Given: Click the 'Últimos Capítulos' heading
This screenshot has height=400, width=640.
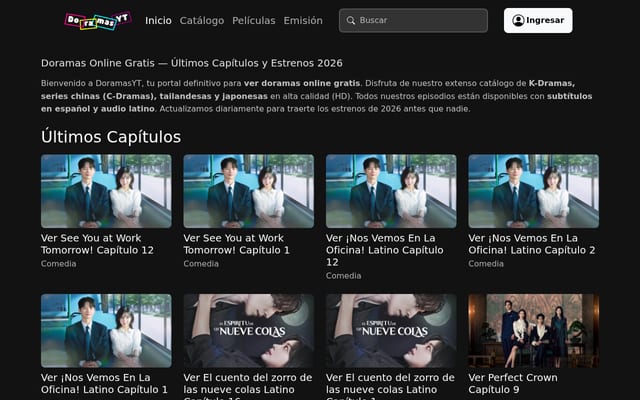Looking at the screenshot, I should point(111,137).
